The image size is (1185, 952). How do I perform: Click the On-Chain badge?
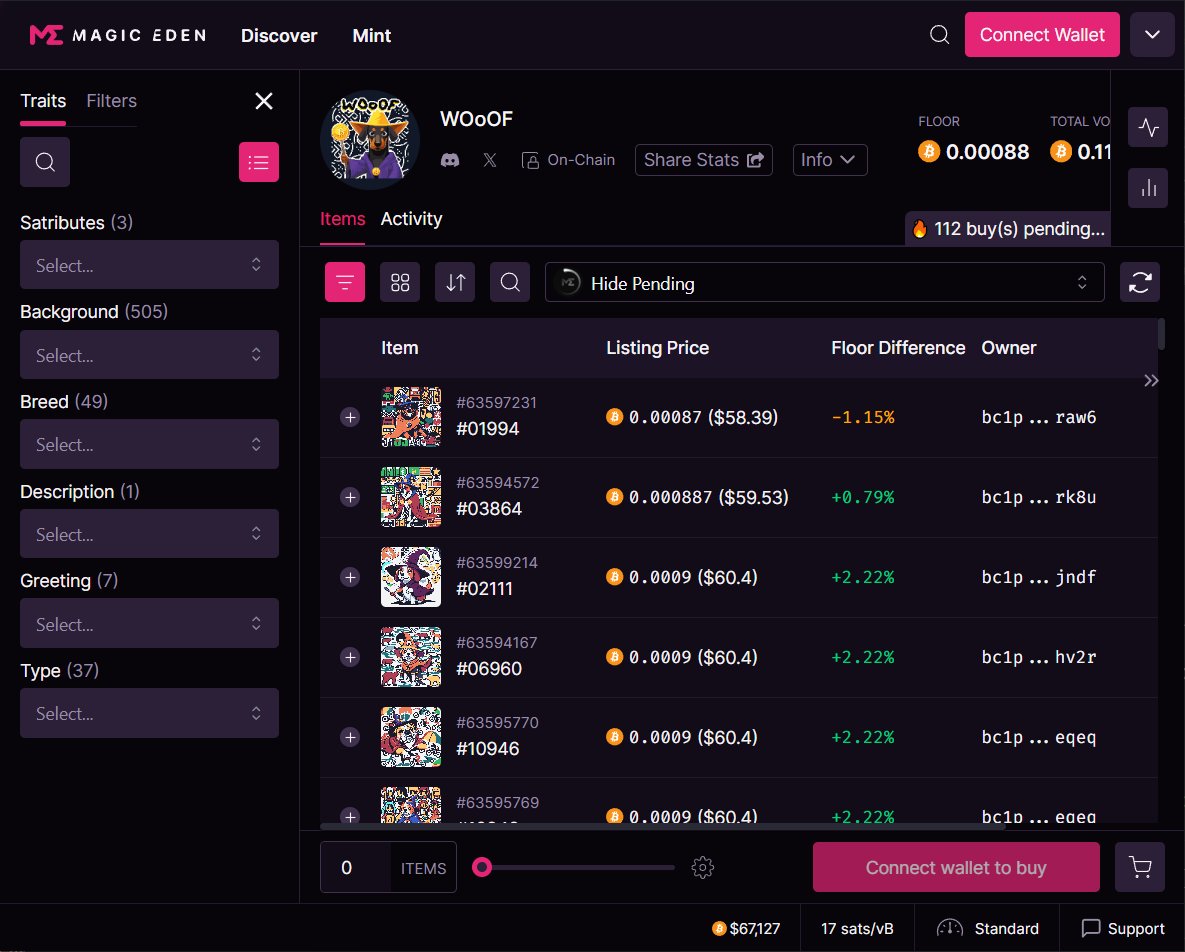pyautogui.click(x=568, y=160)
